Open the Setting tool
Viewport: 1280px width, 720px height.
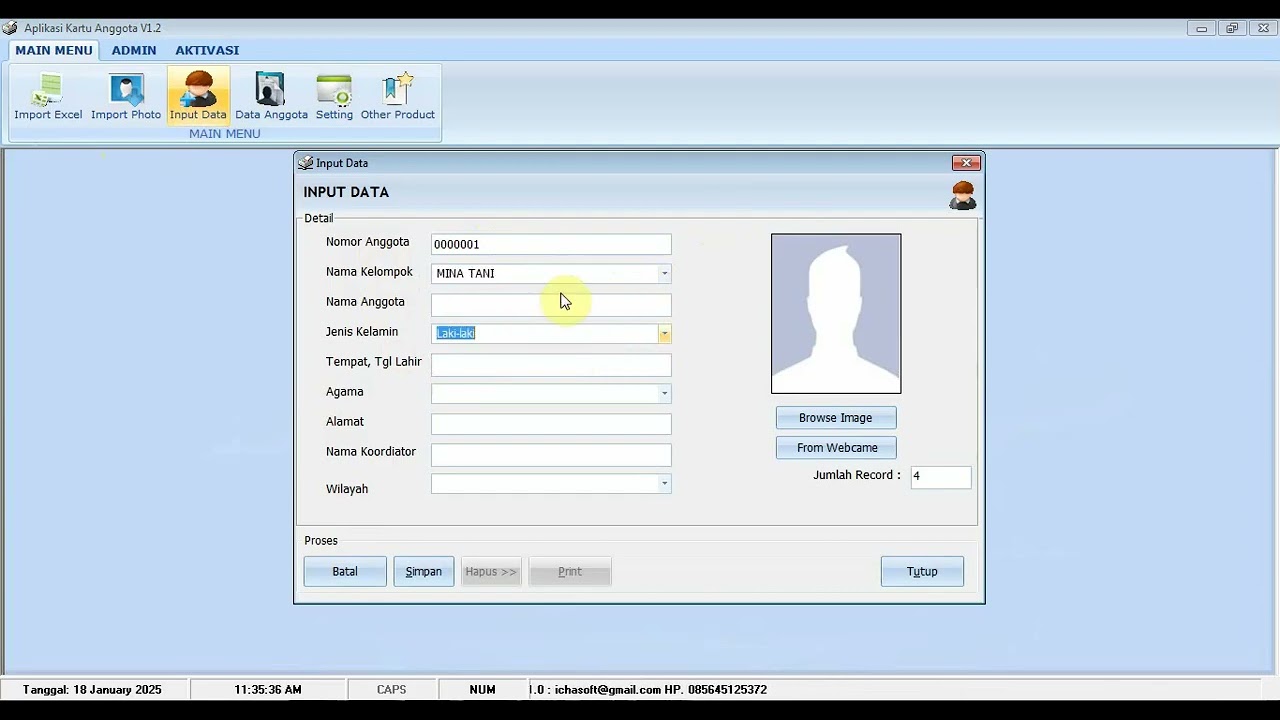click(x=334, y=97)
